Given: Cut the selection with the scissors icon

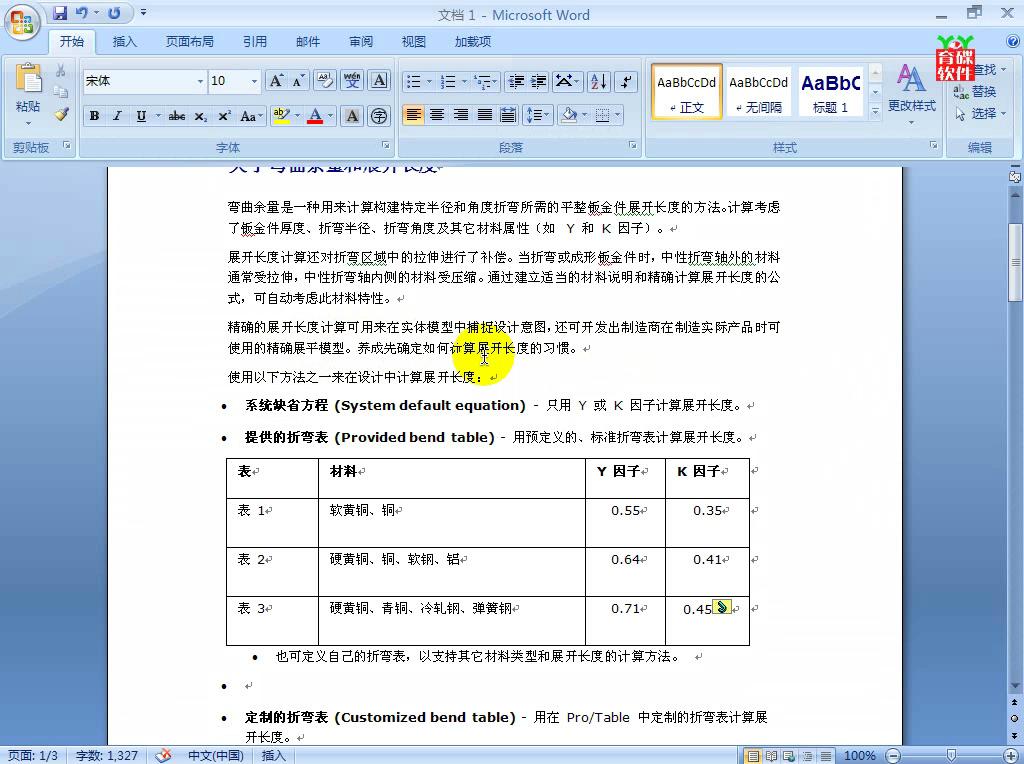Looking at the screenshot, I should tap(61, 71).
